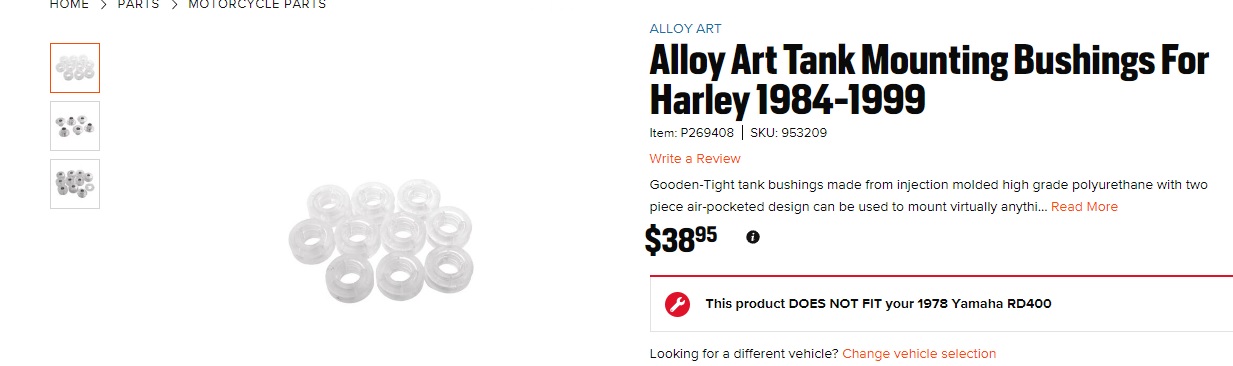Click the Tank Mounting Bushings product title
The width and height of the screenshot is (1233, 366).
(x=929, y=81)
